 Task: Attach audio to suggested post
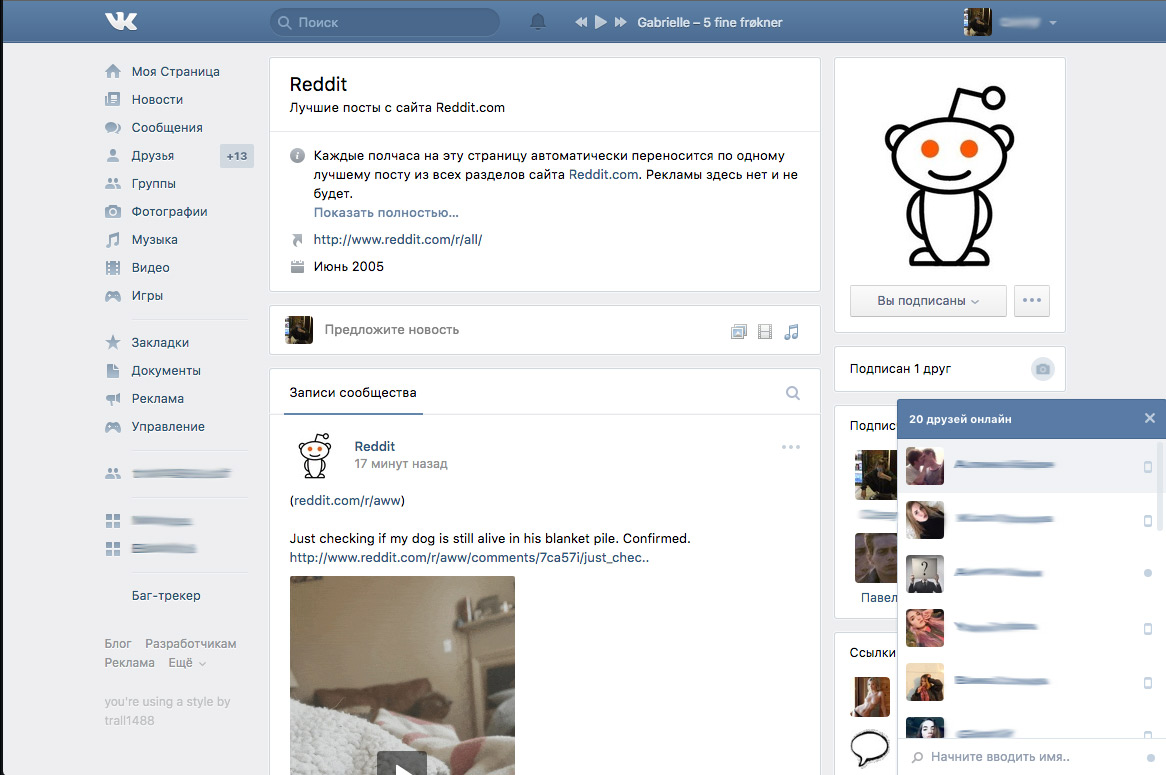click(x=791, y=332)
